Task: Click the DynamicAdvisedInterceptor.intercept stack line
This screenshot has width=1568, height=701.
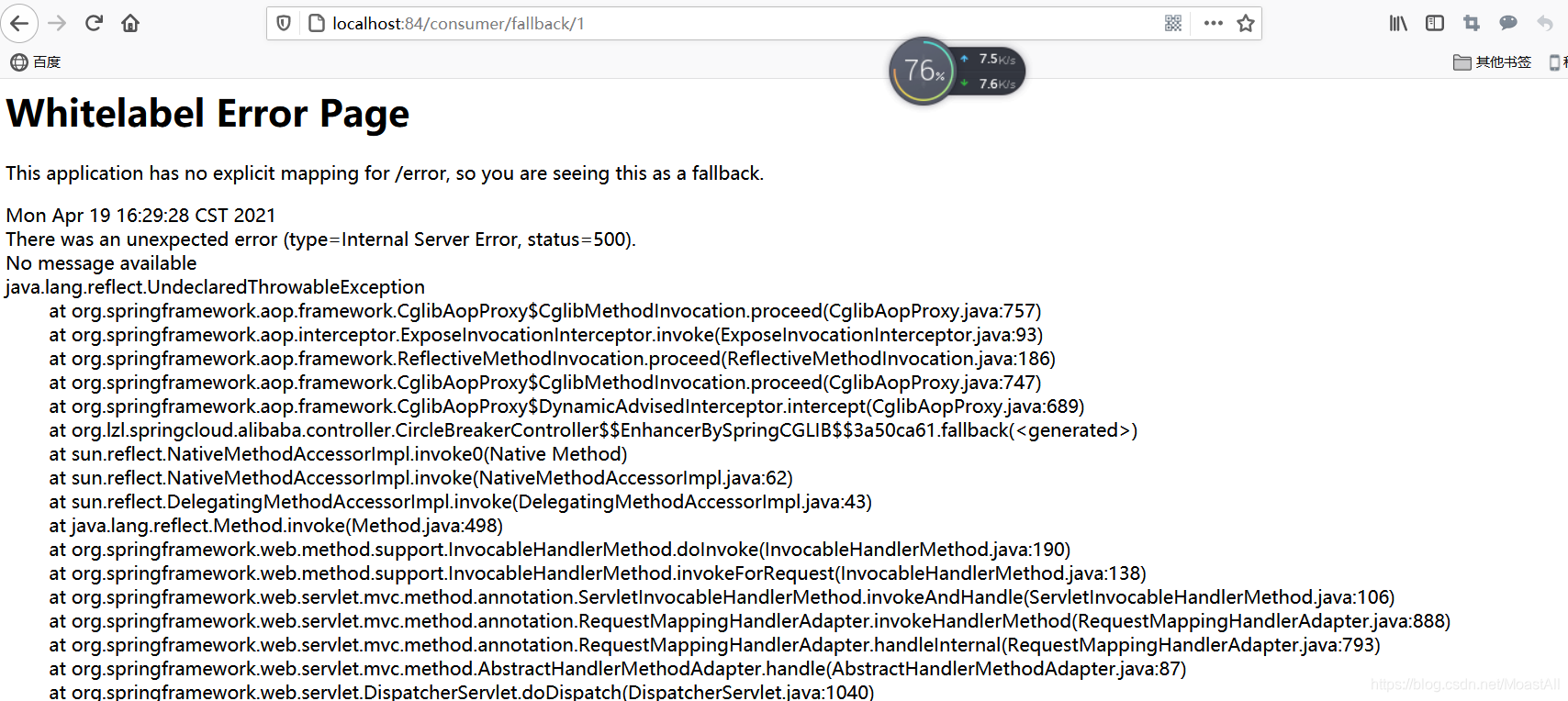Action: 566,406
